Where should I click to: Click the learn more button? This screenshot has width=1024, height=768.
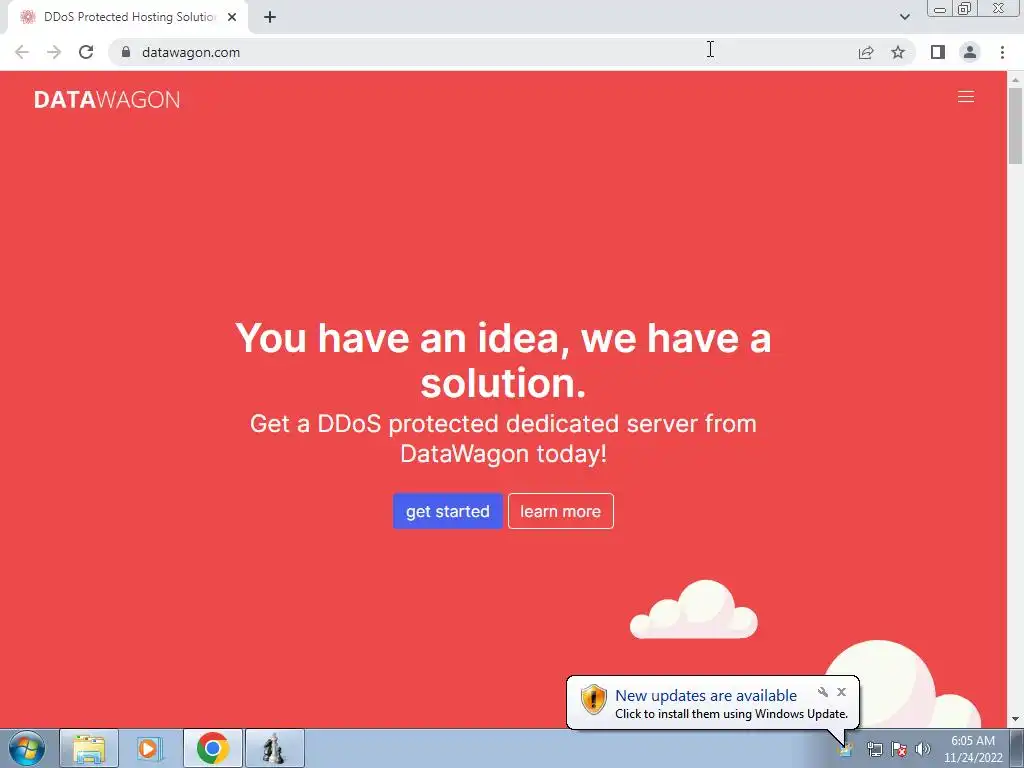point(560,511)
